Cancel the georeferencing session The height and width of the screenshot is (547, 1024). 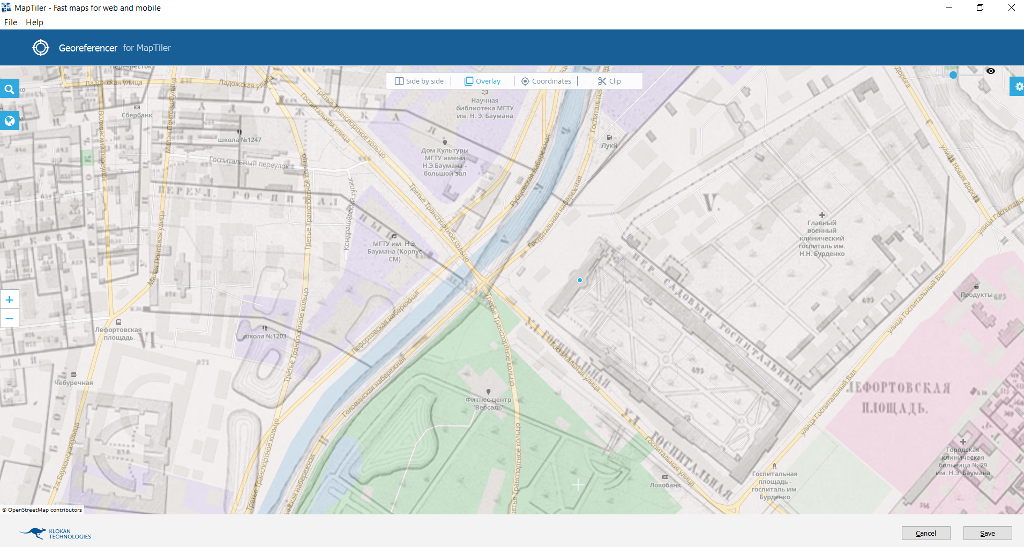[x=926, y=533]
